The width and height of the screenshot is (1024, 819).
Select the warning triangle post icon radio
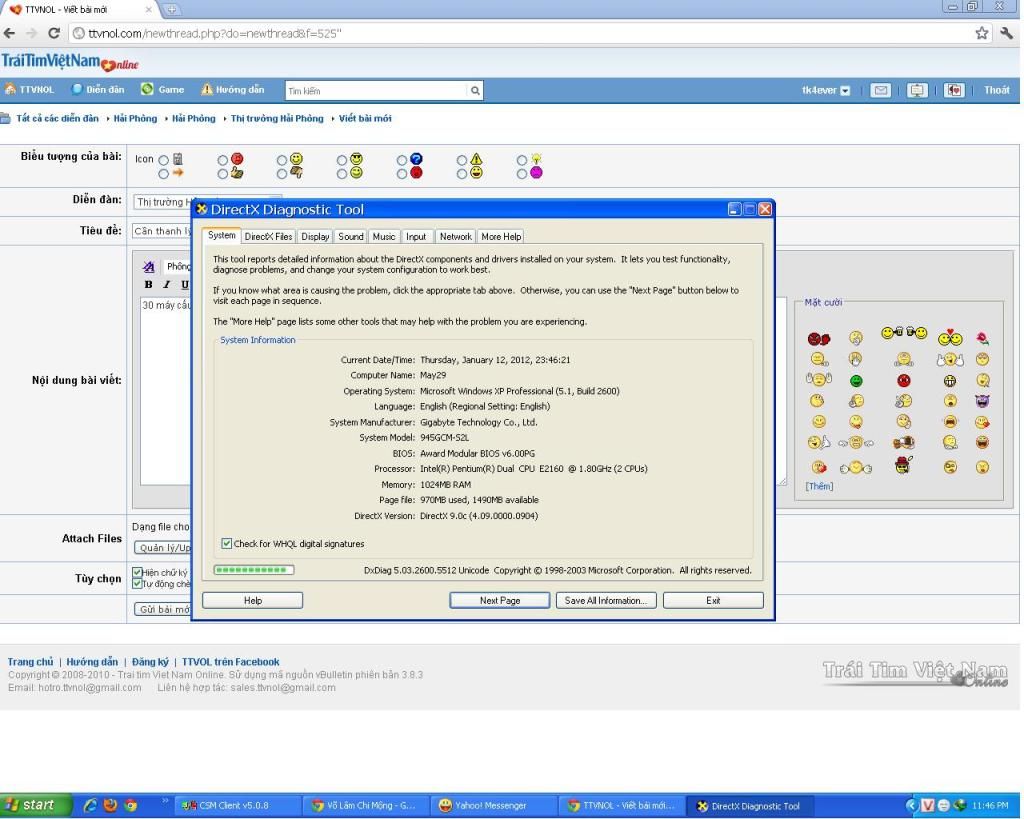click(x=462, y=160)
